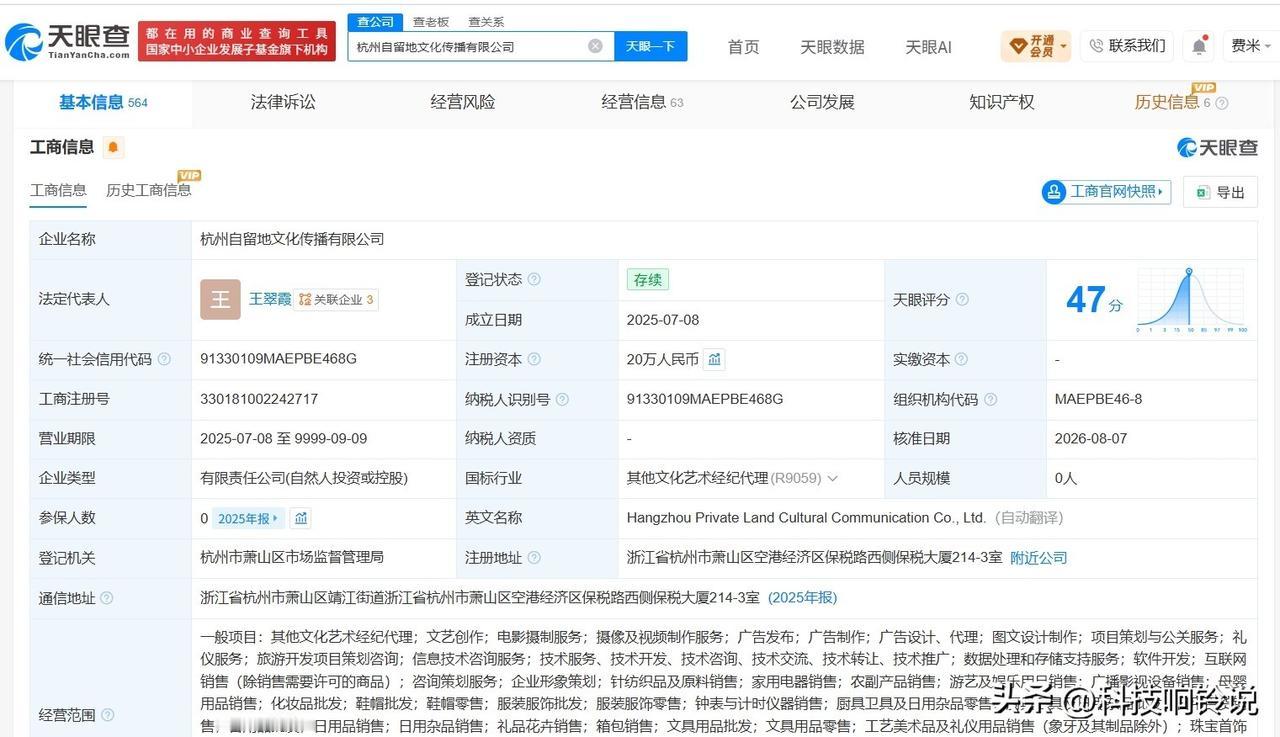This screenshot has width=1280, height=737.
Task: Click the 王 avatar of the legal representative
Action: coord(220,299)
